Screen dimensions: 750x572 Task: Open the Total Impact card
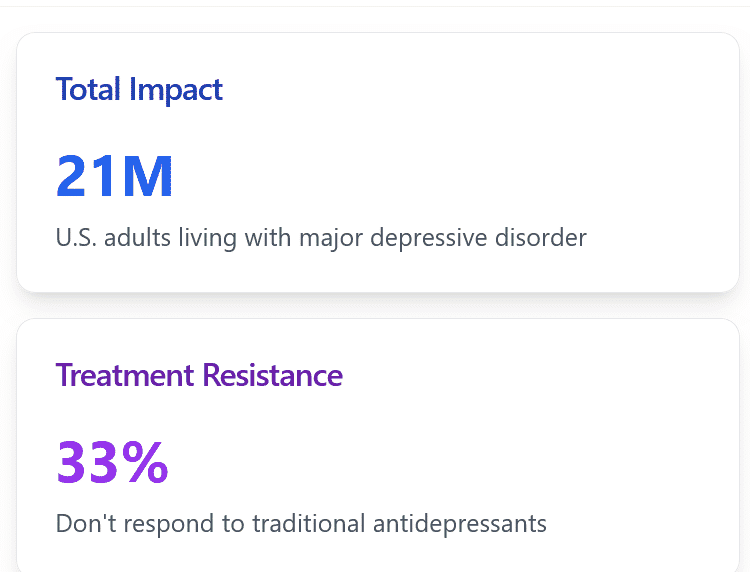coord(378,162)
